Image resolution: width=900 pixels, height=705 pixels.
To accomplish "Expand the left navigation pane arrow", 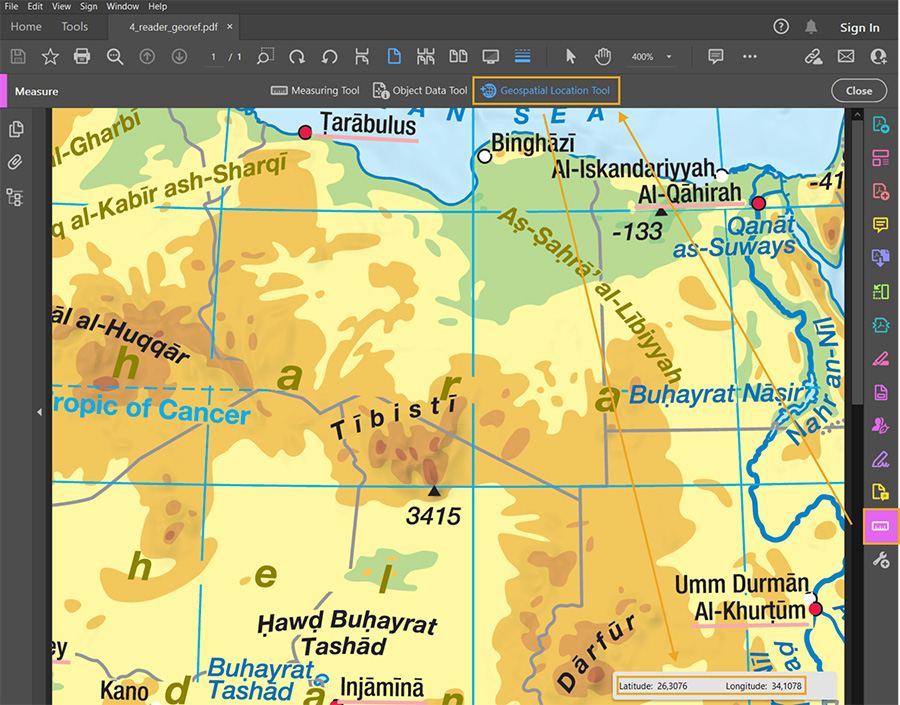I will coord(39,412).
